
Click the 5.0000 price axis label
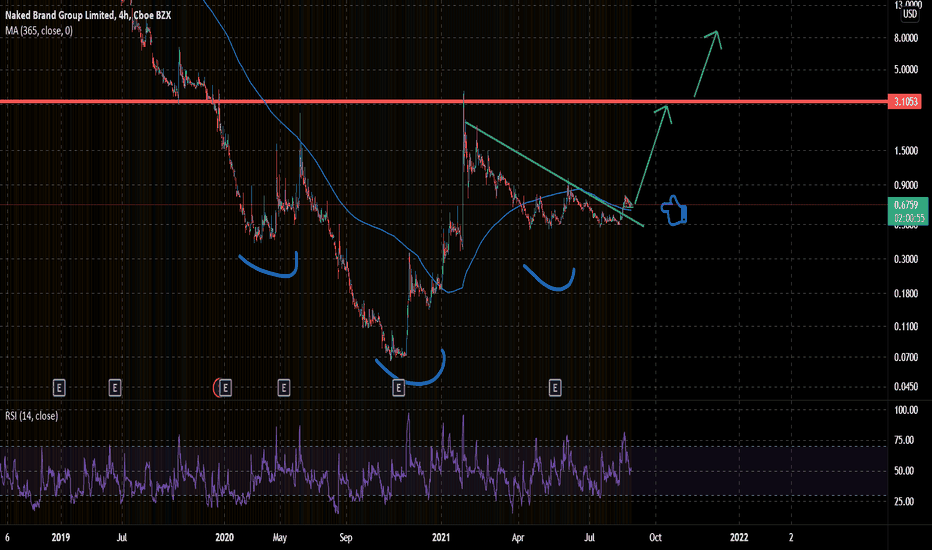(906, 70)
